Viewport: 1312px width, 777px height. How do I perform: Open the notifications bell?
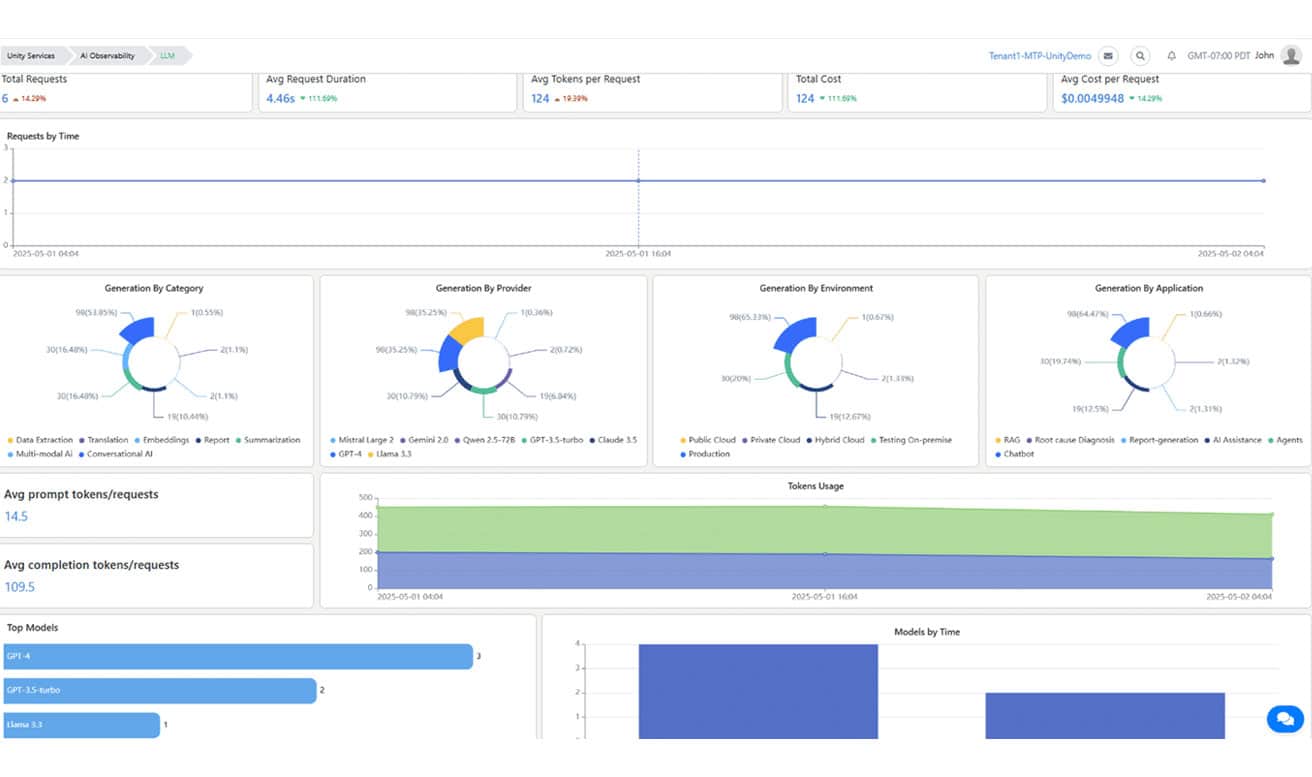coord(1171,56)
